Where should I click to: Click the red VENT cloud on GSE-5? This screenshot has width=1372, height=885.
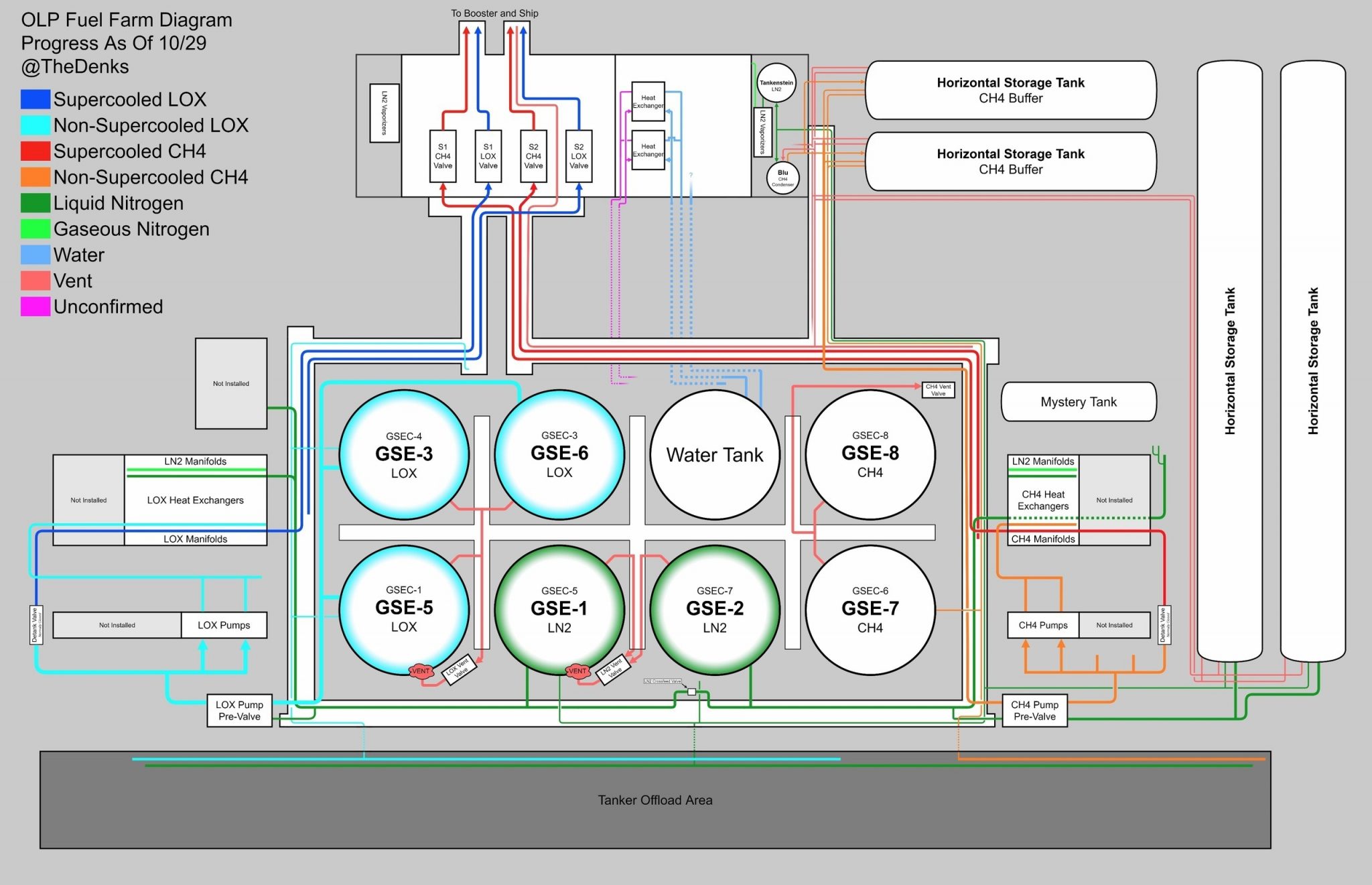coord(421,671)
